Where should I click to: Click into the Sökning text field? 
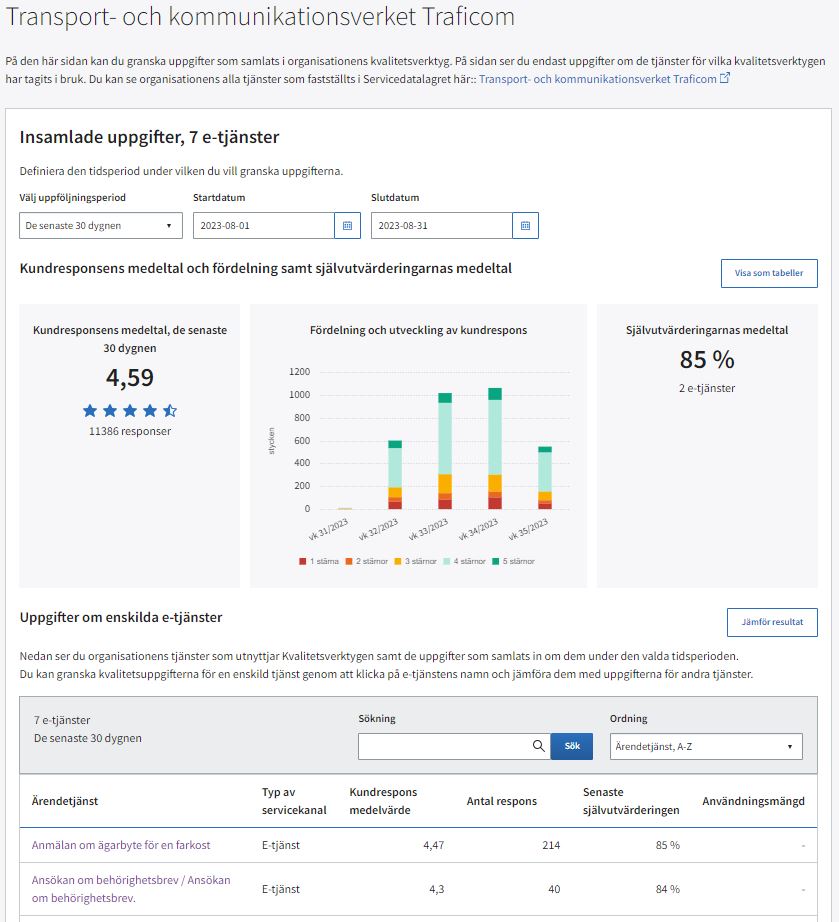pyautogui.click(x=443, y=746)
